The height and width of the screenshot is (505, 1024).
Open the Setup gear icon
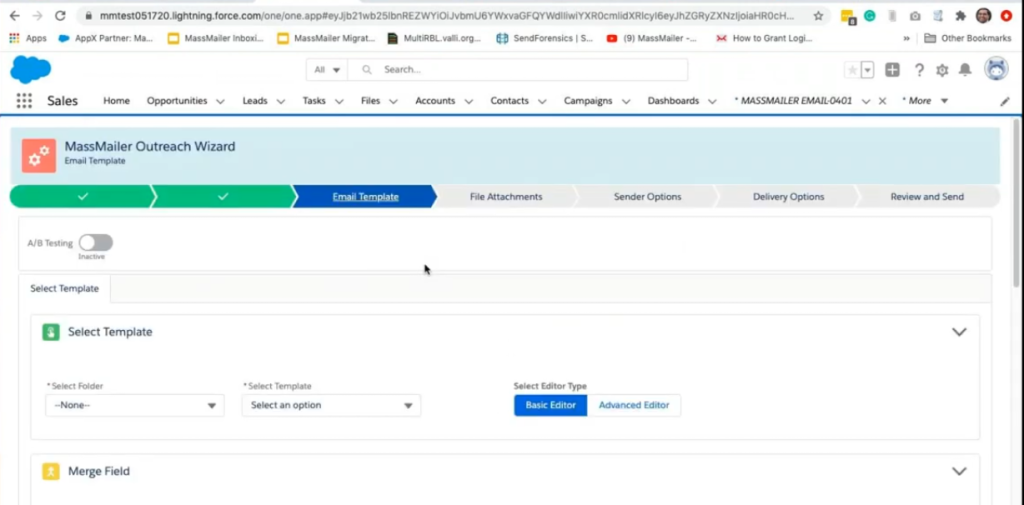point(942,70)
